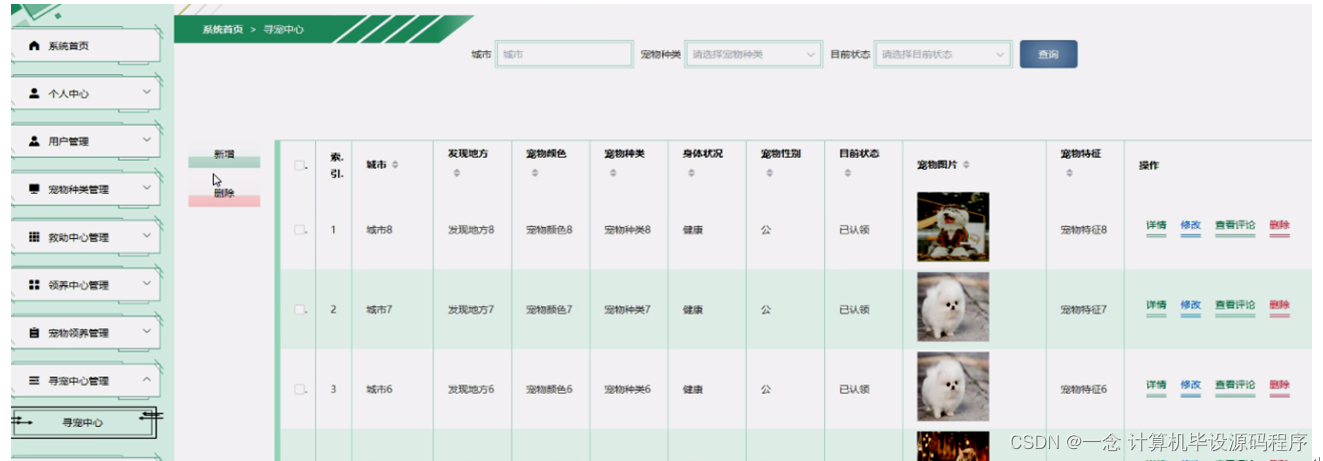Click 删除 for the 城市6 row
Viewport: 1323px width, 461px height.
[x=1279, y=386]
